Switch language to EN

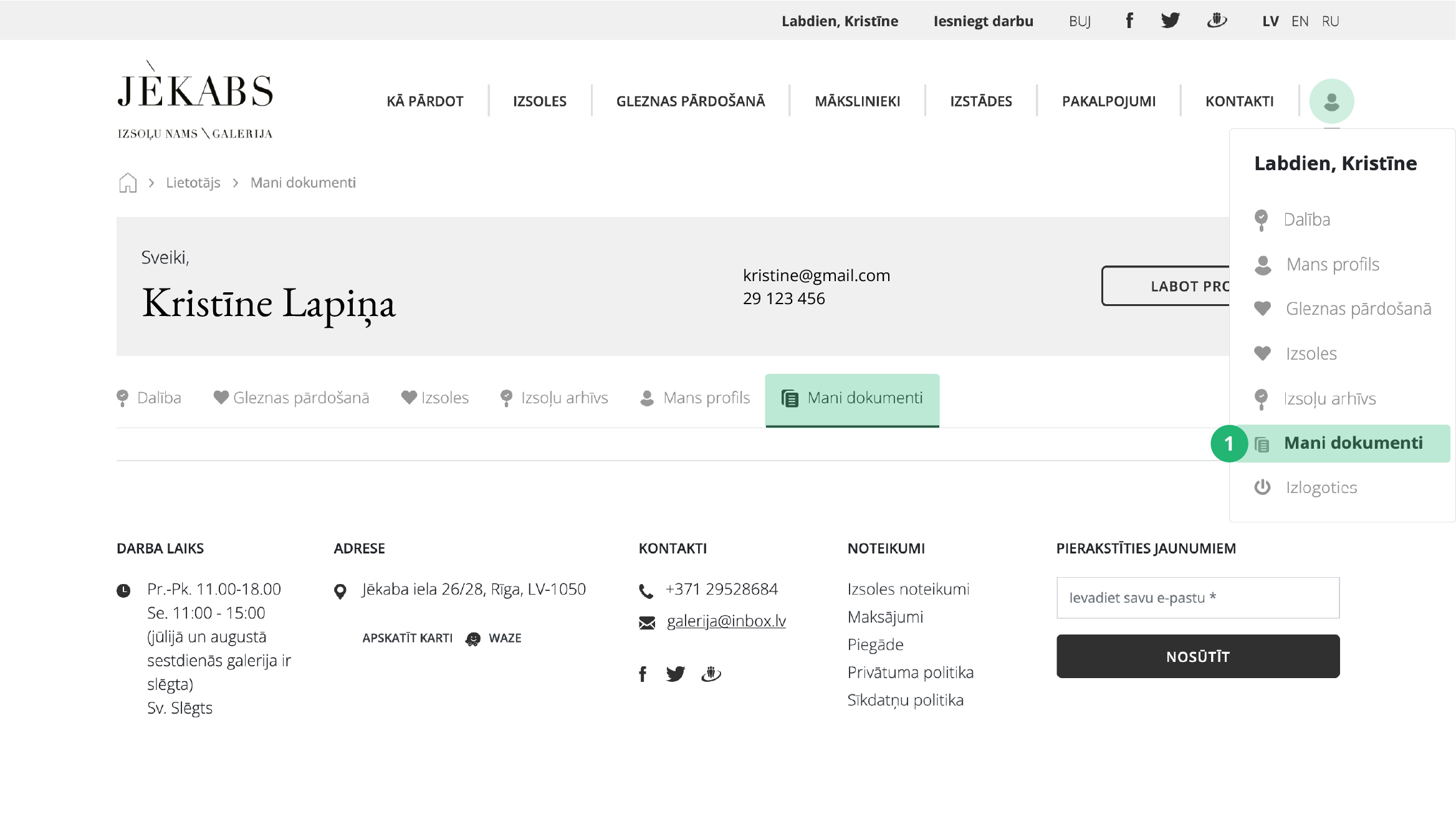(1300, 21)
